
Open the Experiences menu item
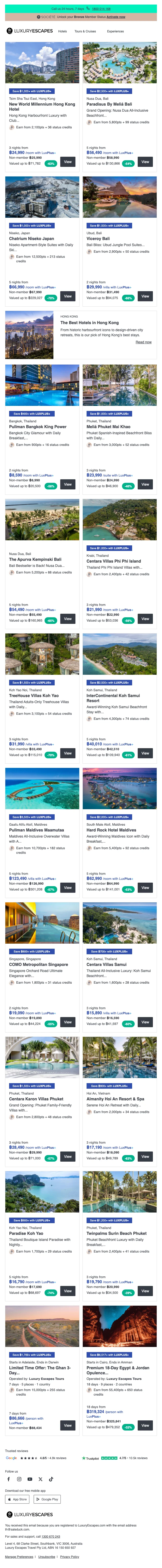point(115,31)
